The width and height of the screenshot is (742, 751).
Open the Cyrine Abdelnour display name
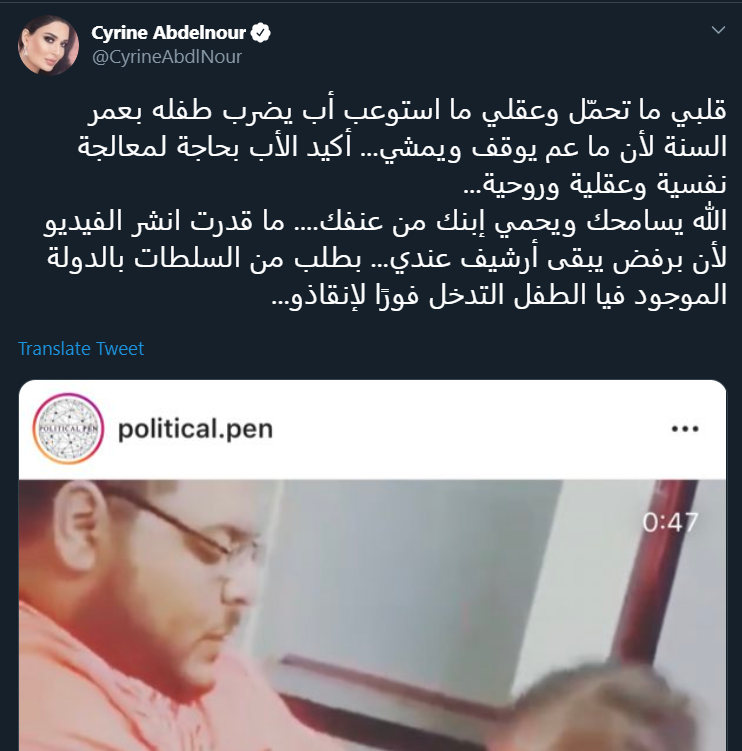coord(168,33)
